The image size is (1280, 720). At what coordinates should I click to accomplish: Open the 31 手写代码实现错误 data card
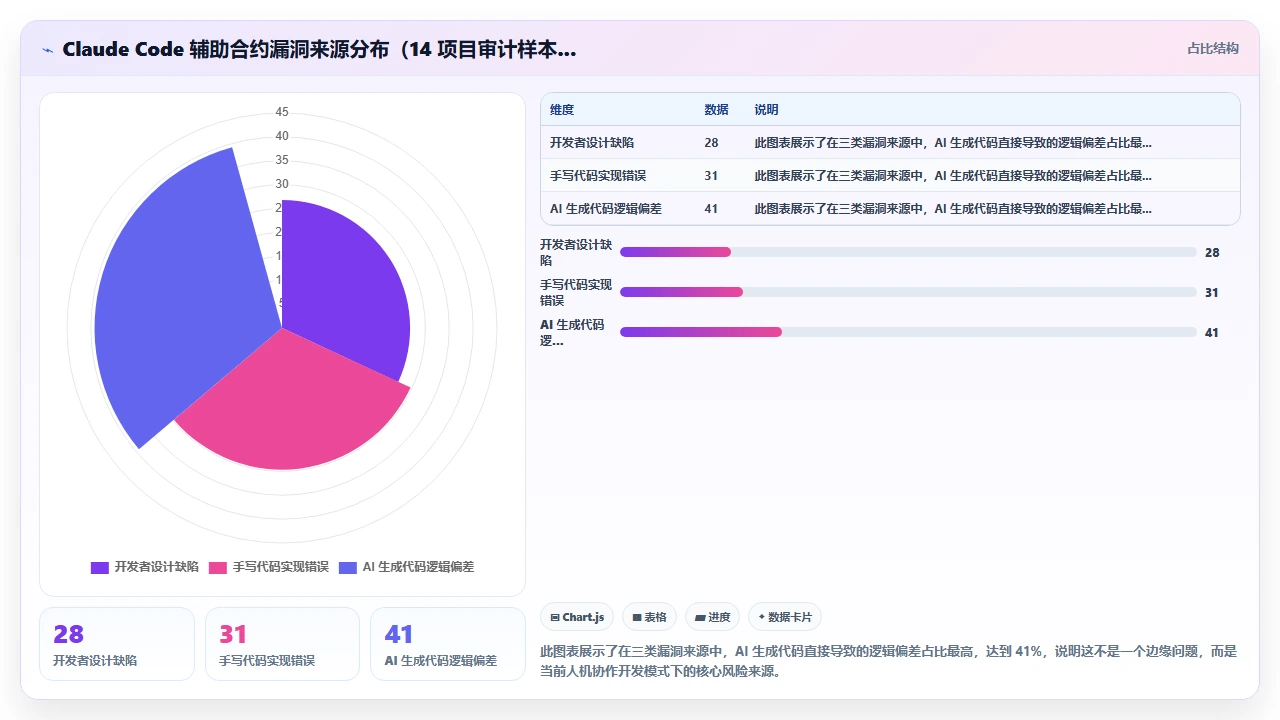[x=282, y=644]
